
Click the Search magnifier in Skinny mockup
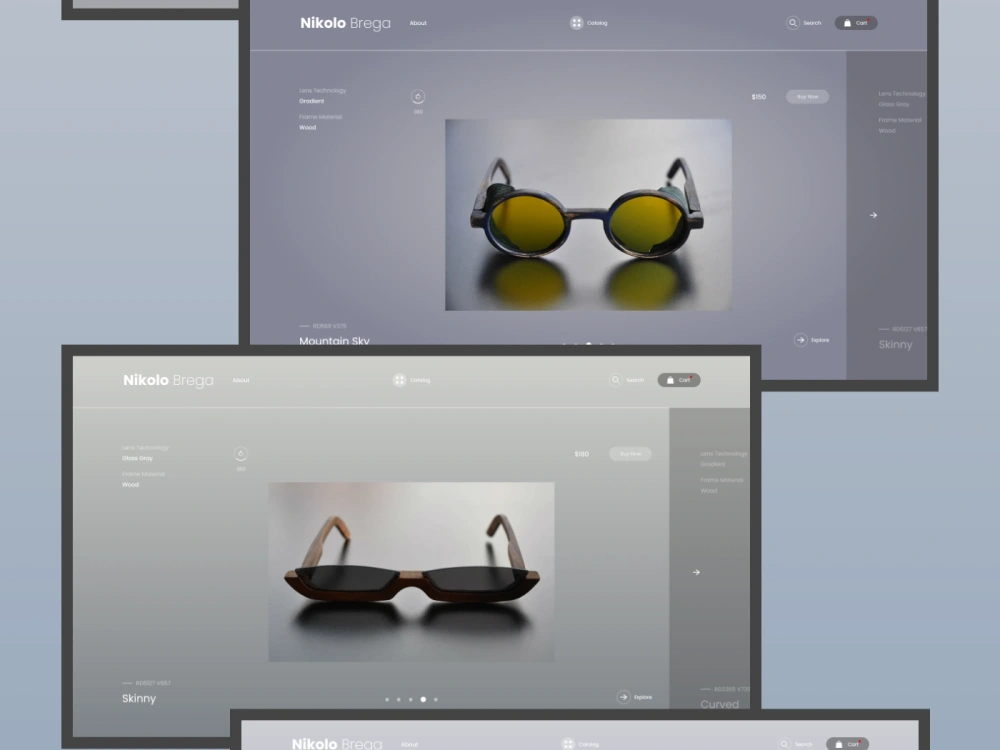click(x=615, y=380)
